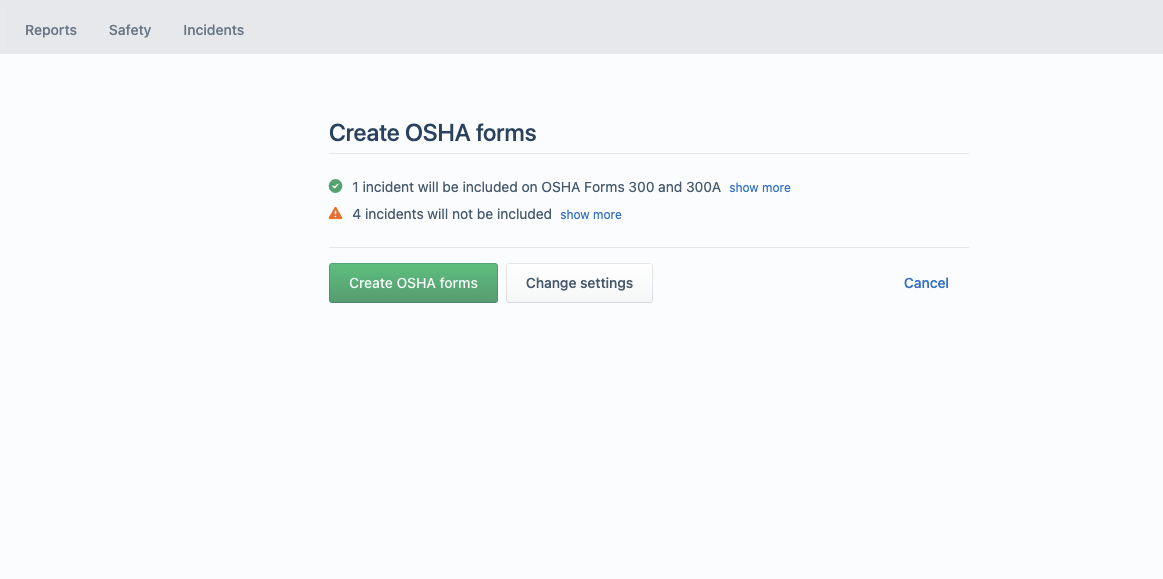The height and width of the screenshot is (579, 1163).
Task: Cancel creating OSHA forms
Action: 926,282
